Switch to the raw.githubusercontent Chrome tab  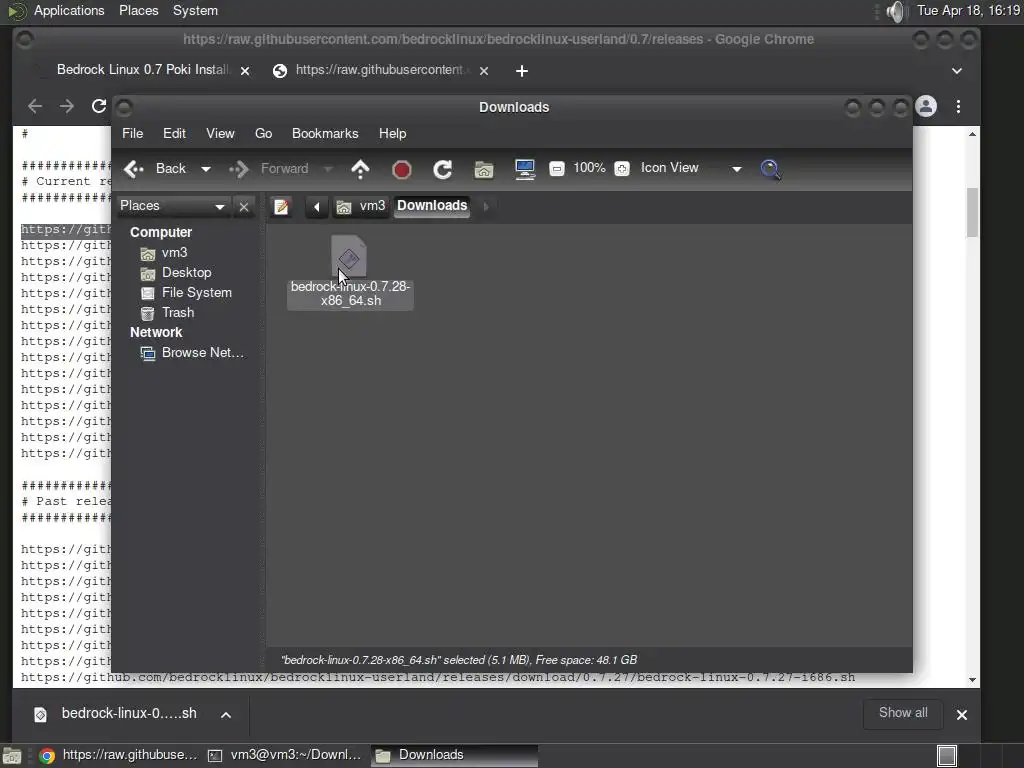pos(379,71)
